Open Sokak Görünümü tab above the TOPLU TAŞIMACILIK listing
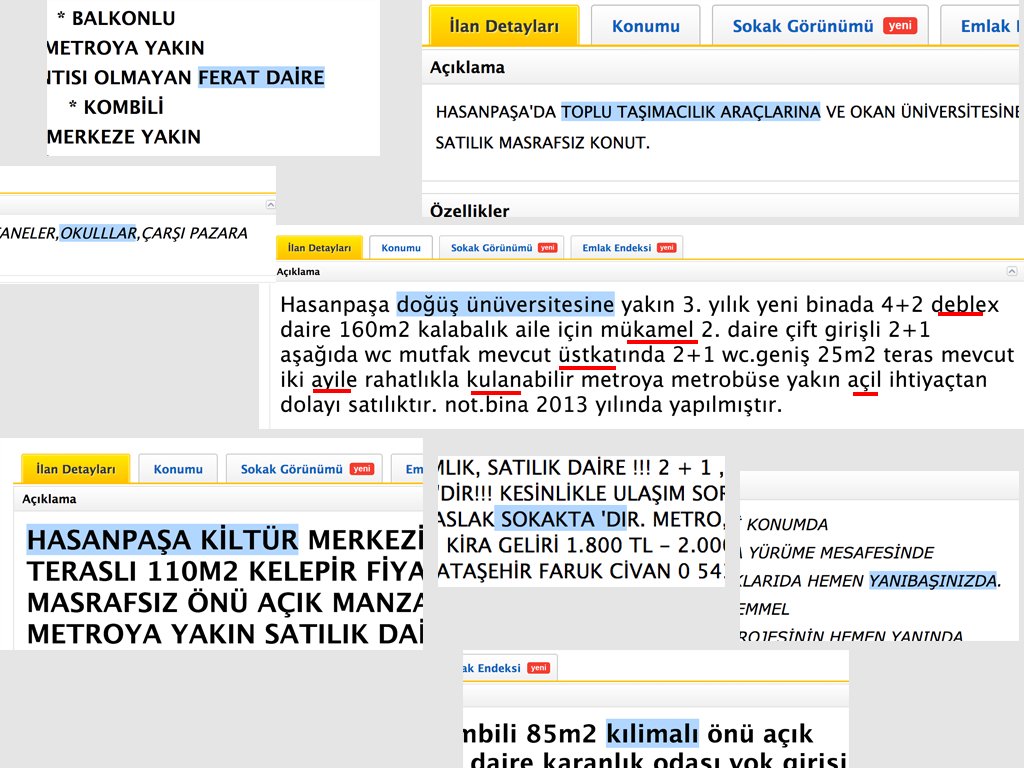1024x768 pixels. click(x=820, y=25)
